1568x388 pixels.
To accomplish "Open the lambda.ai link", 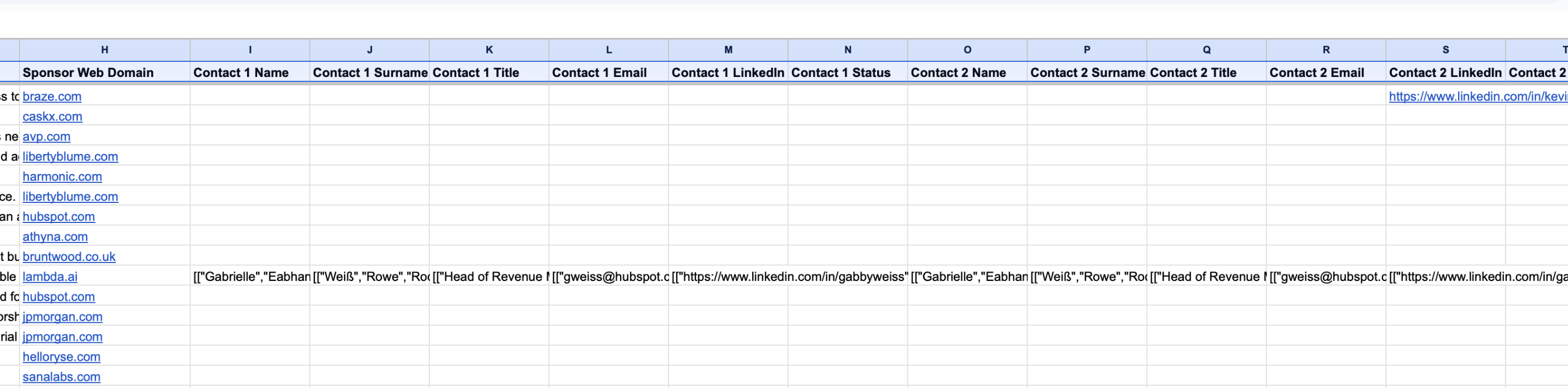I will tap(50, 277).
